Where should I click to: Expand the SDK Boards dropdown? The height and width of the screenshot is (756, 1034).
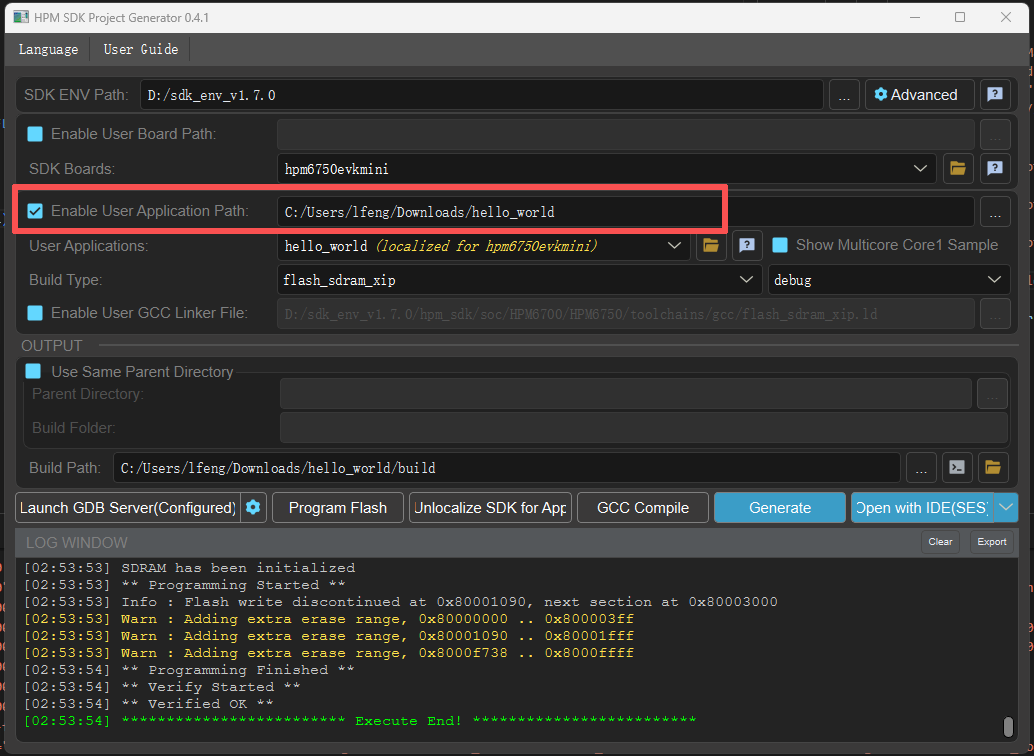coord(920,169)
